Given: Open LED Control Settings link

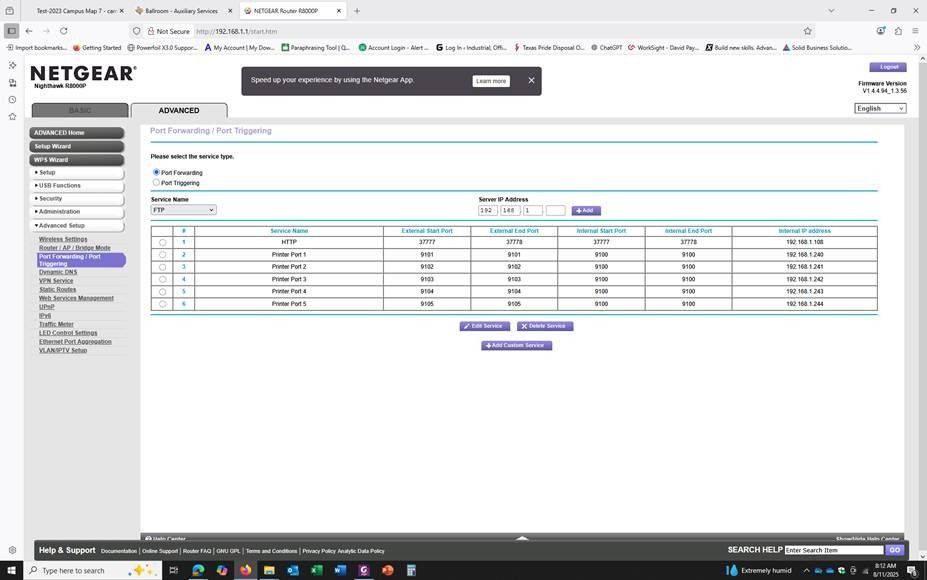Looking at the screenshot, I should coord(68,333).
